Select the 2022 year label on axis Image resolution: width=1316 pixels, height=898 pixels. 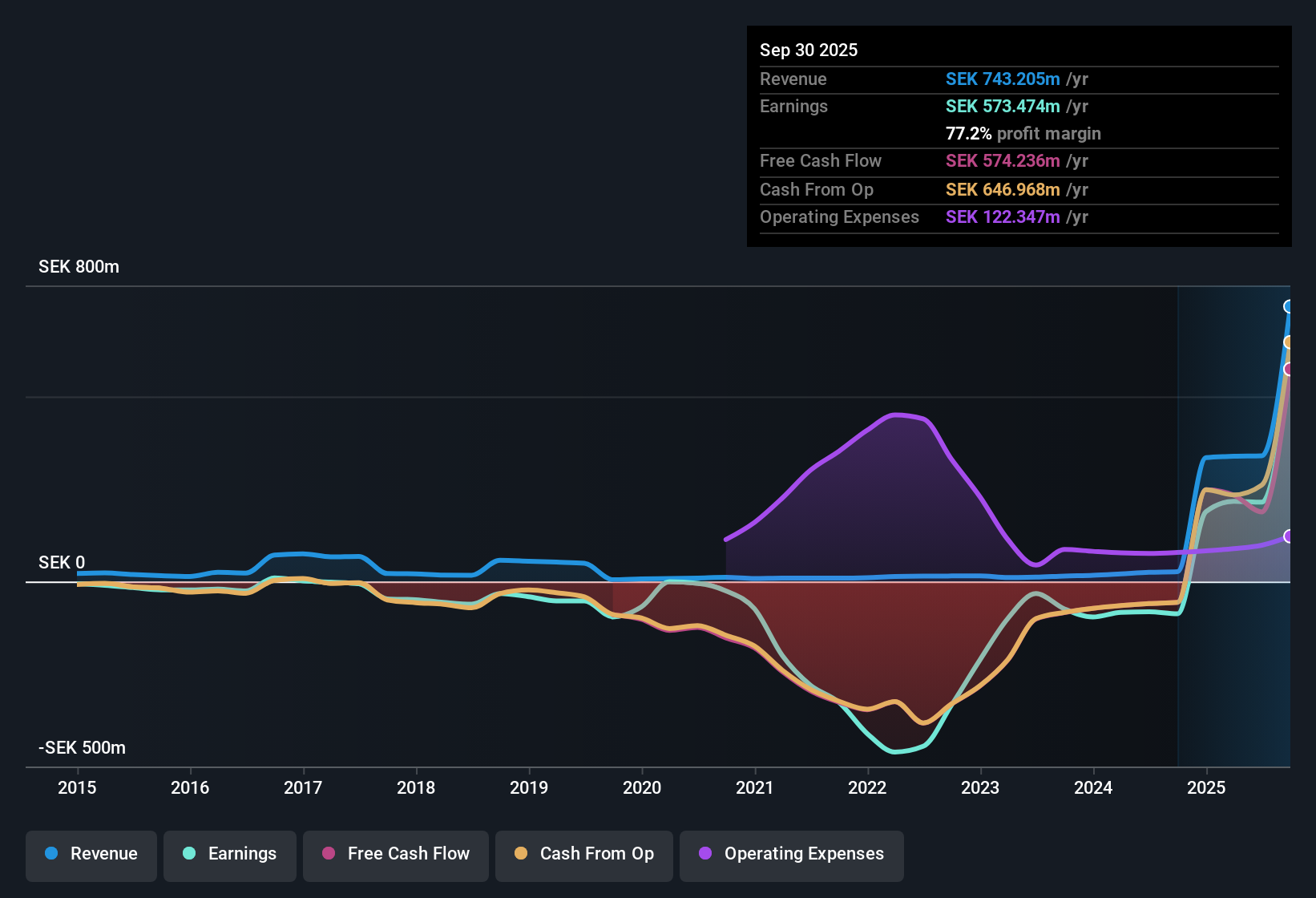pyautogui.click(x=867, y=788)
